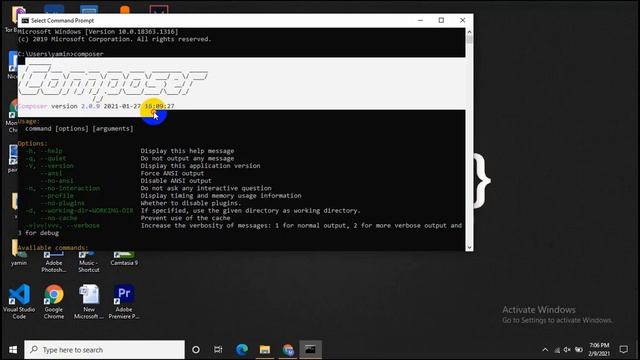The image size is (640, 360).
Task: Click the Command Prompt scrollbar thumb
Action: click(x=469, y=40)
